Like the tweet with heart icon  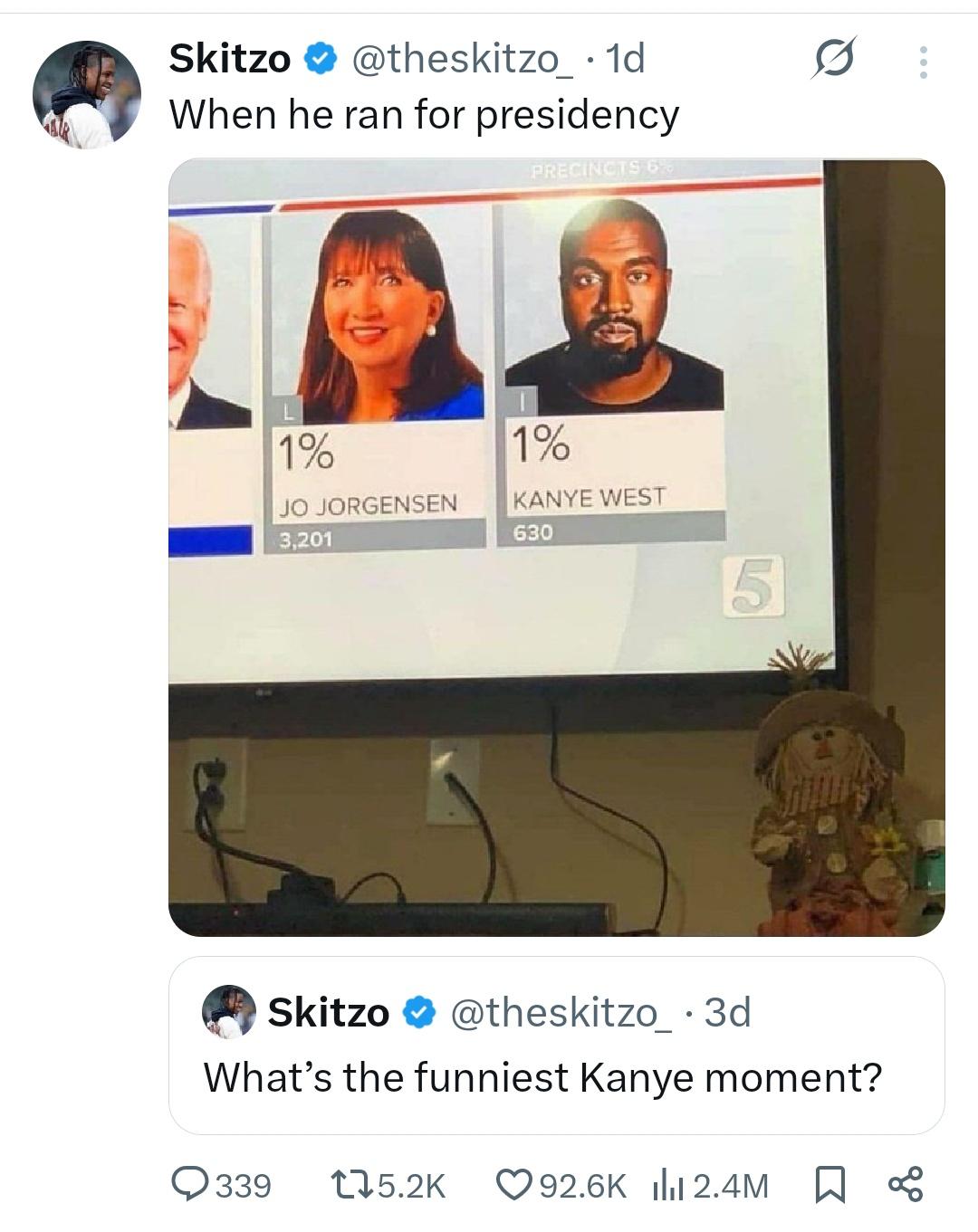(514, 1185)
